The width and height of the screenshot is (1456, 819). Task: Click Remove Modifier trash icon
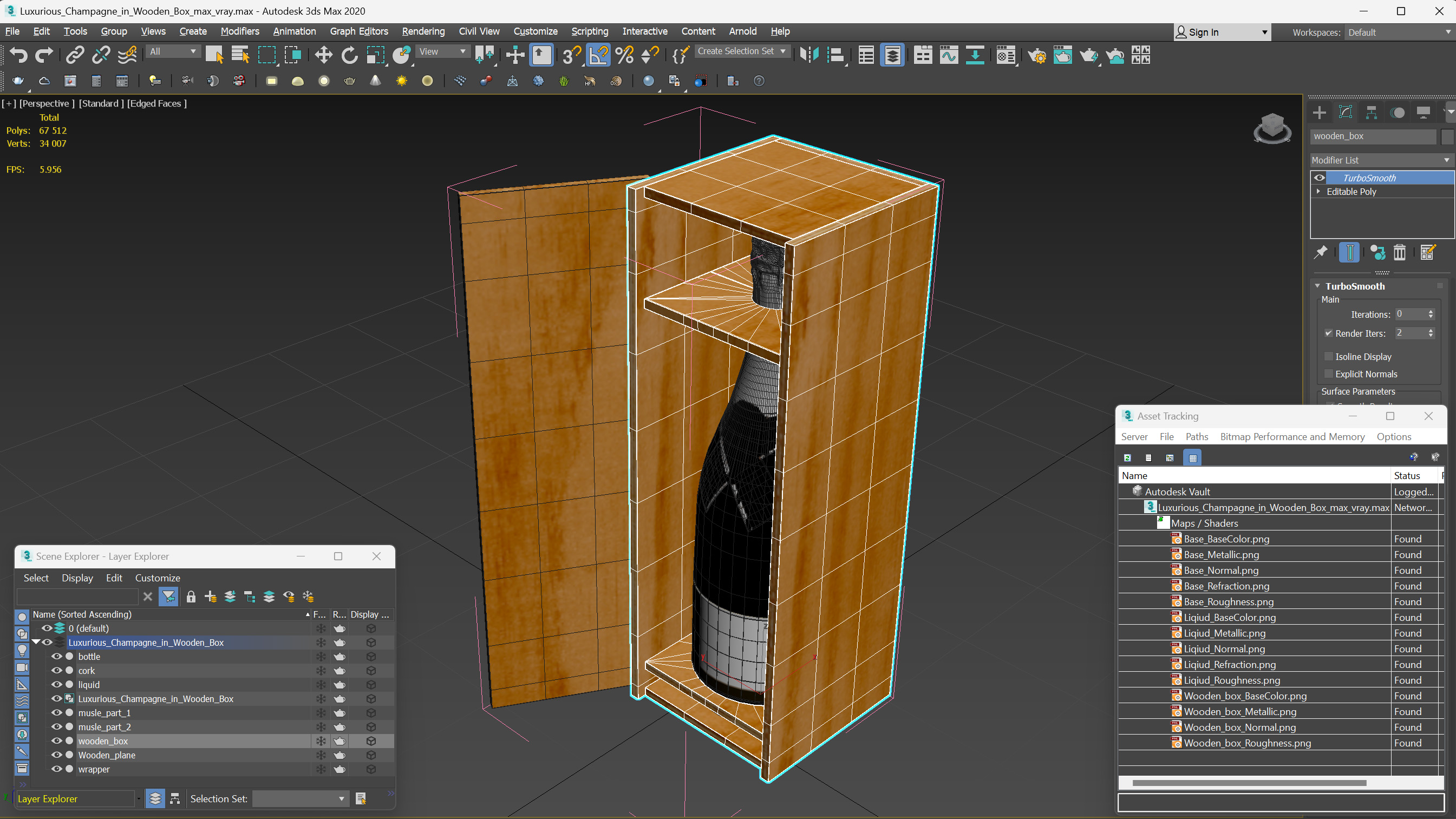point(1400,252)
